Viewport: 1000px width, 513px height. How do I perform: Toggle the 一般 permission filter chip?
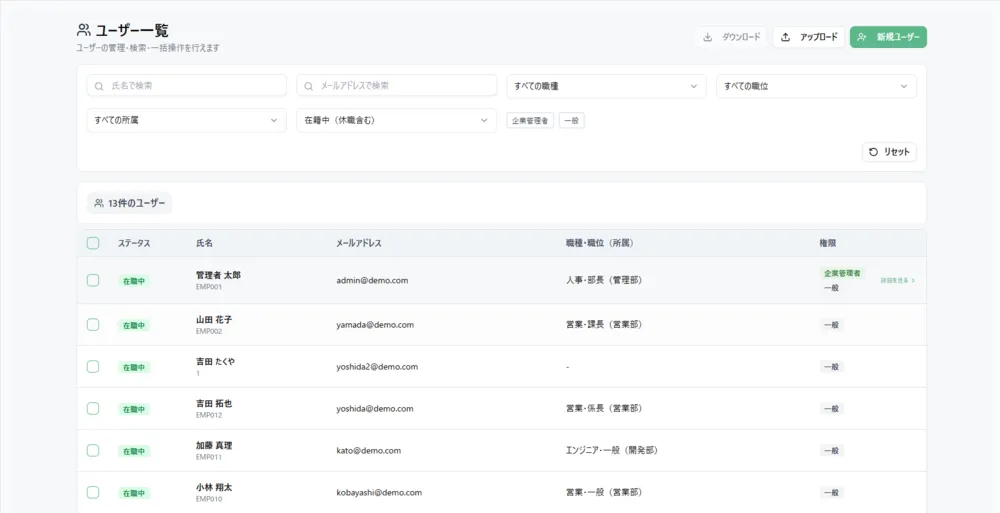click(x=571, y=120)
